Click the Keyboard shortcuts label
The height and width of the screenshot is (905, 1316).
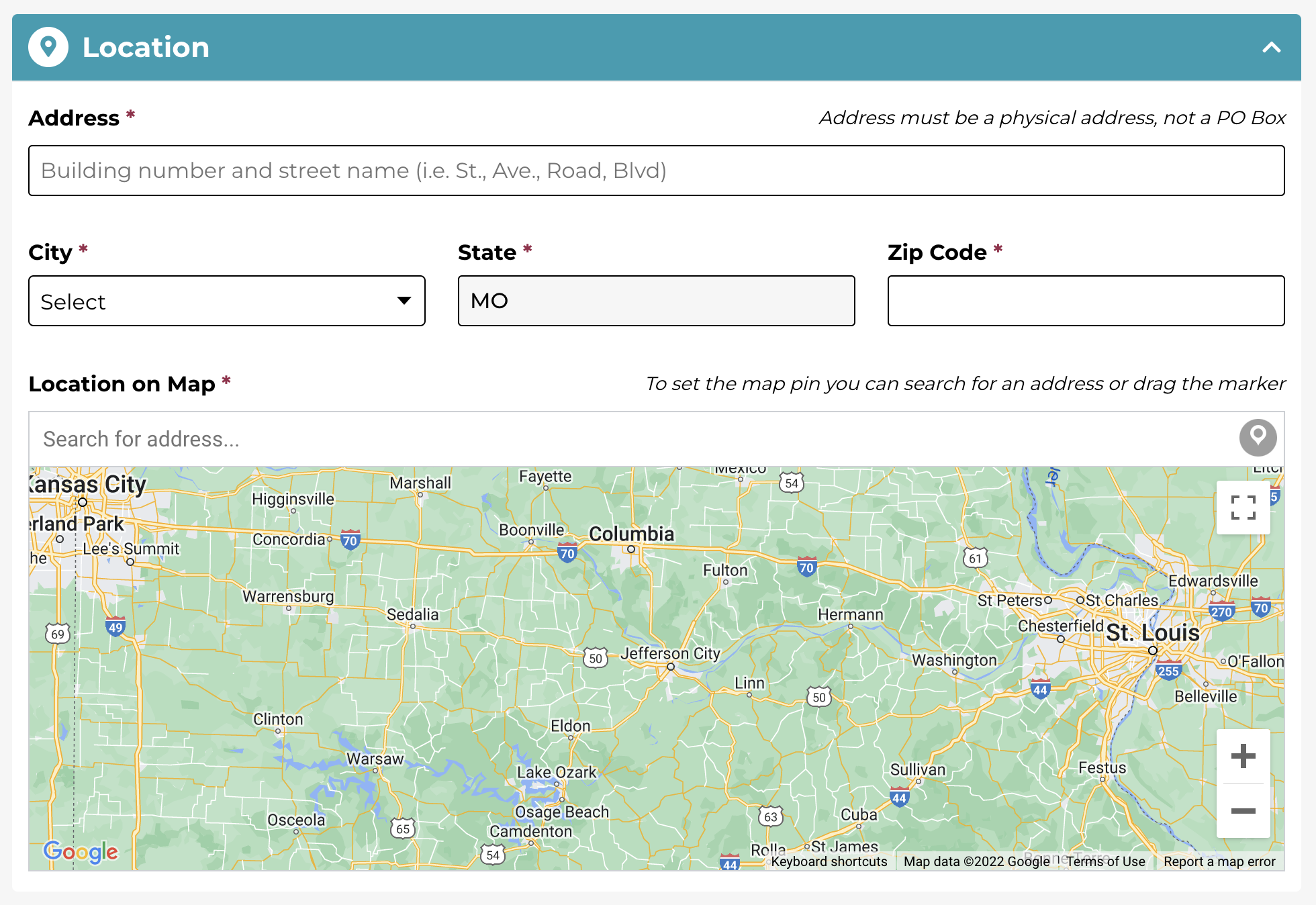coord(829,861)
